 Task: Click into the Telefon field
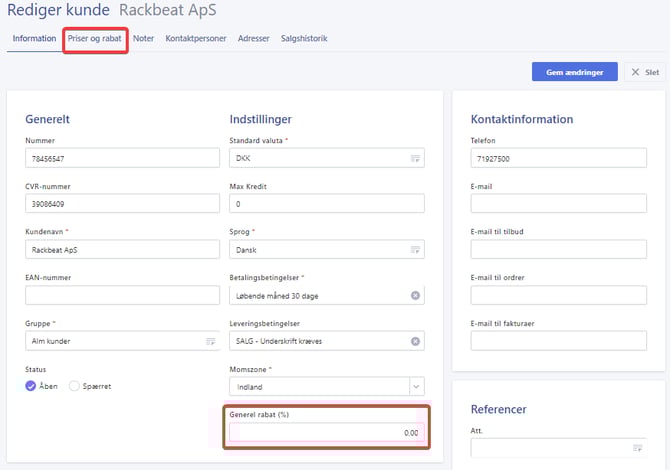pyautogui.click(x=558, y=158)
